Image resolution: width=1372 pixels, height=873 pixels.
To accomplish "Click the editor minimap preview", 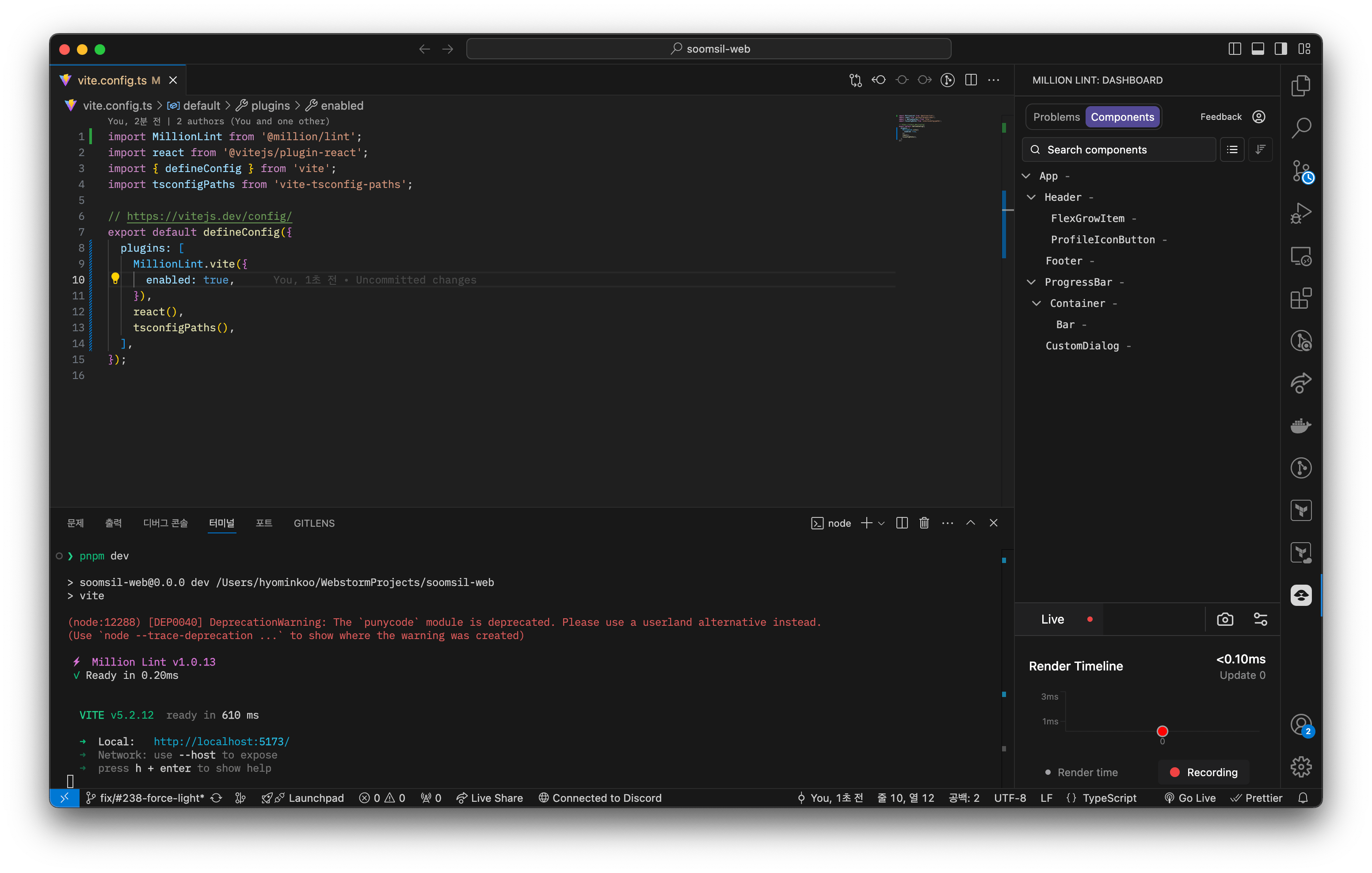I will pos(918,127).
